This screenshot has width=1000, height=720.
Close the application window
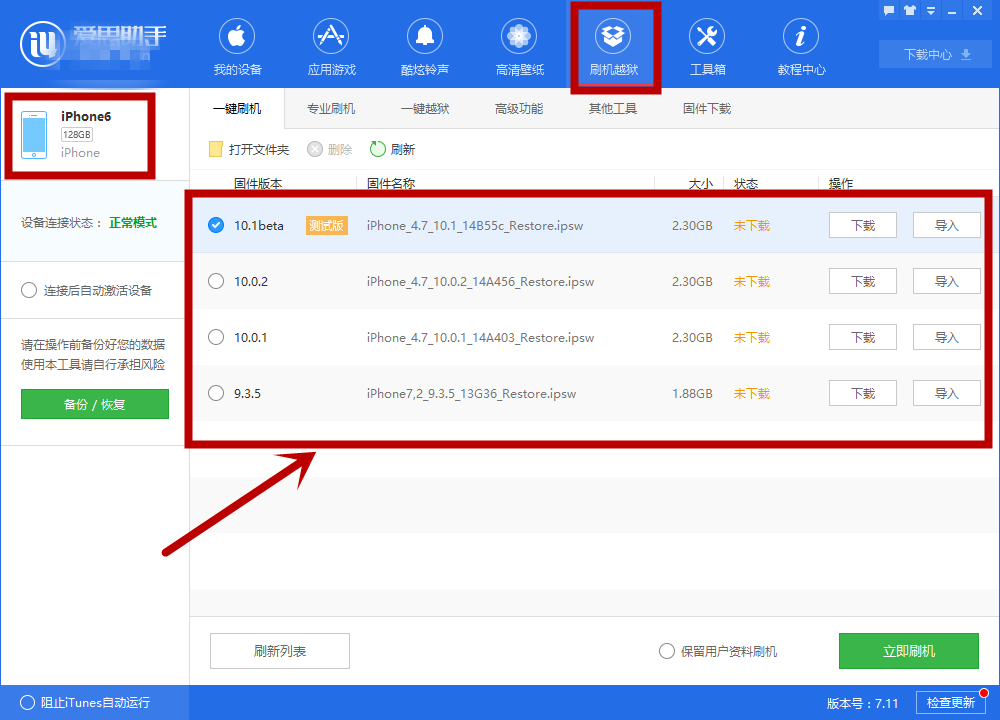click(977, 10)
